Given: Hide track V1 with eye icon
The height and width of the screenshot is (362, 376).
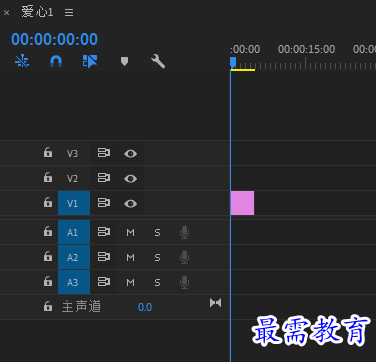Looking at the screenshot, I should [130, 203].
